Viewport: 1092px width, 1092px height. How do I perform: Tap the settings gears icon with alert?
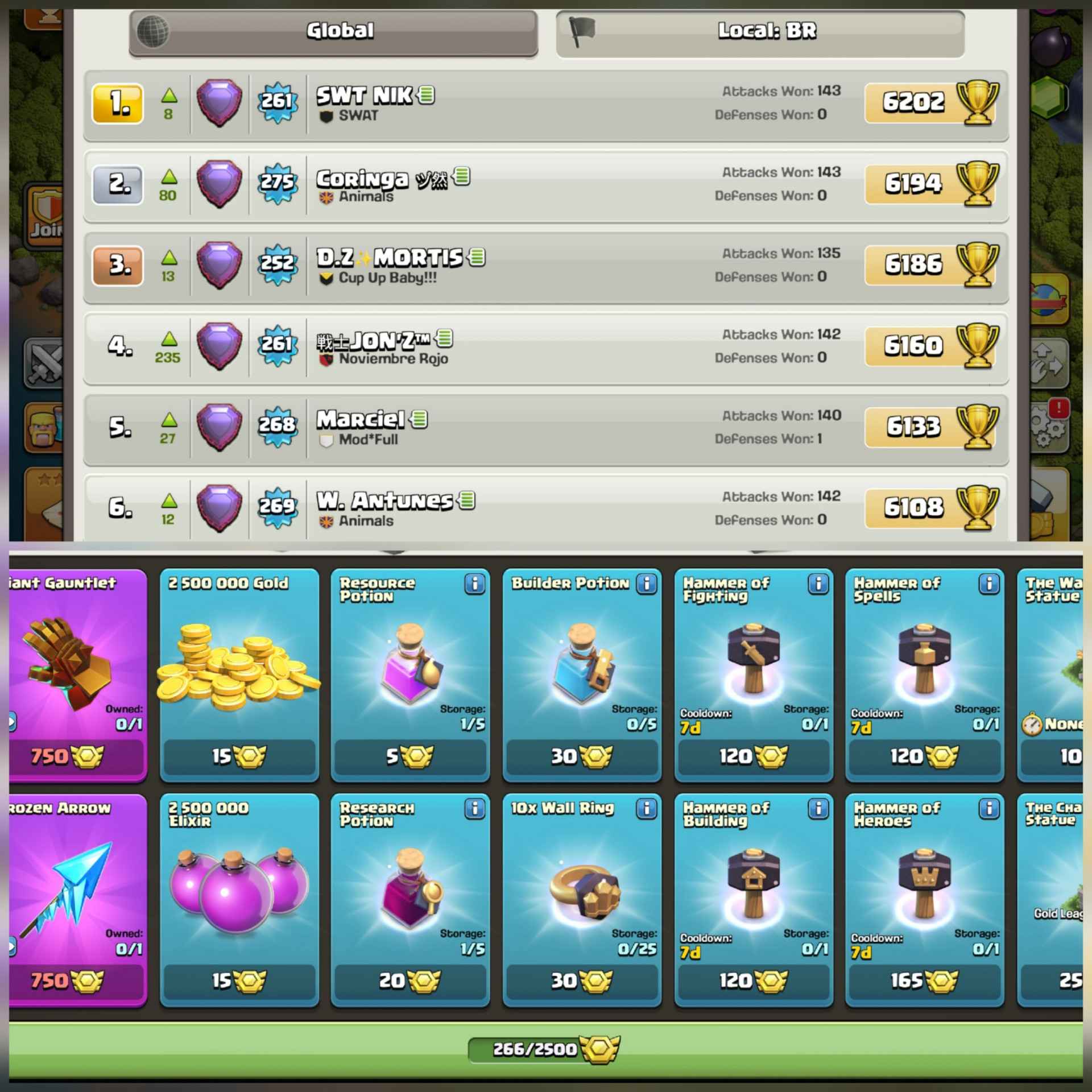pyautogui.click(x=1048, y=427)
